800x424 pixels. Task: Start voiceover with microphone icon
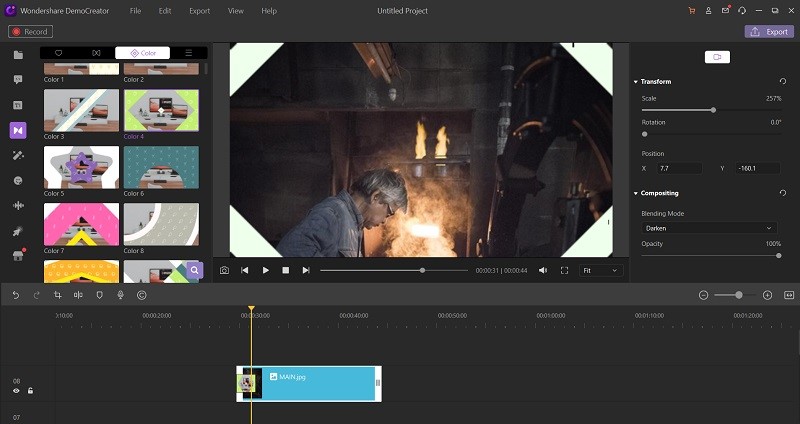pyautogui.click(x=120, y=295)
